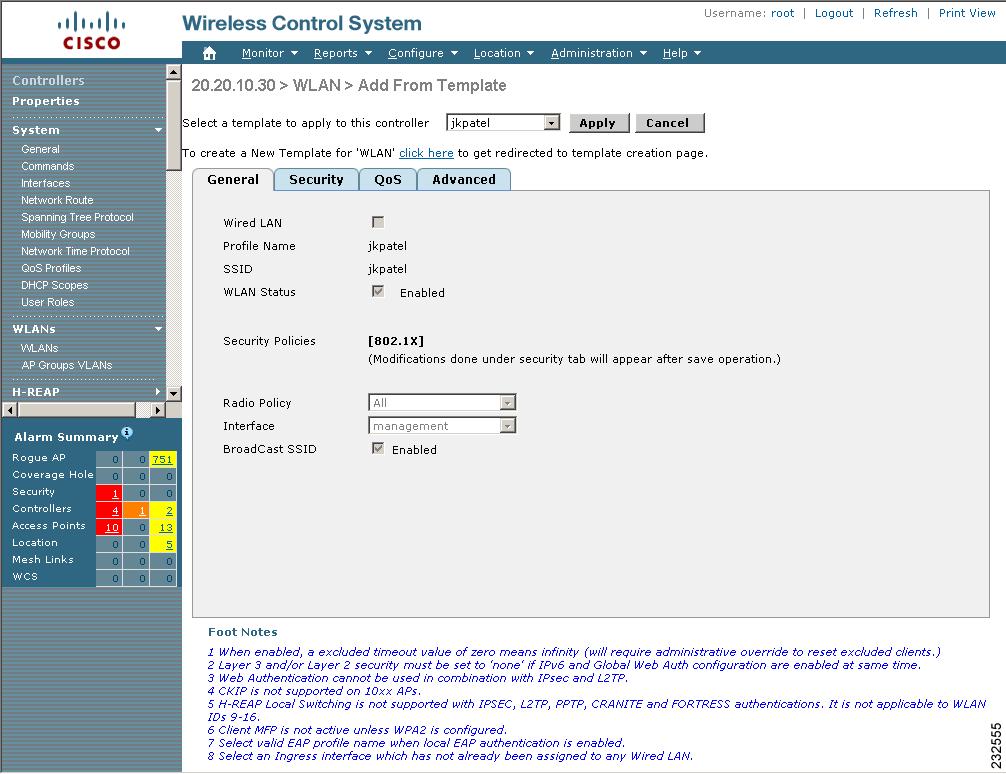1006x774 pixels.
Task: Click the yellow Access Points alarm count 13
Action: tap(162, 527)
